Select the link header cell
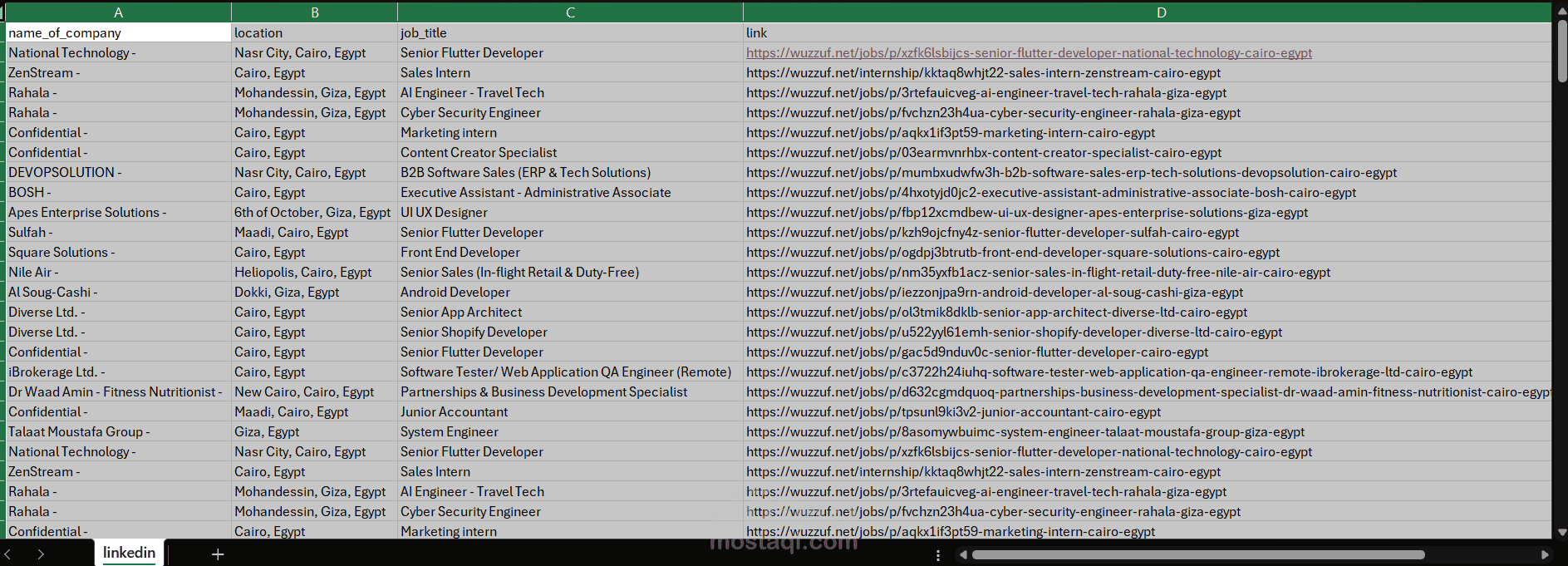The image size is (1568, 566). pos(1147,32)
